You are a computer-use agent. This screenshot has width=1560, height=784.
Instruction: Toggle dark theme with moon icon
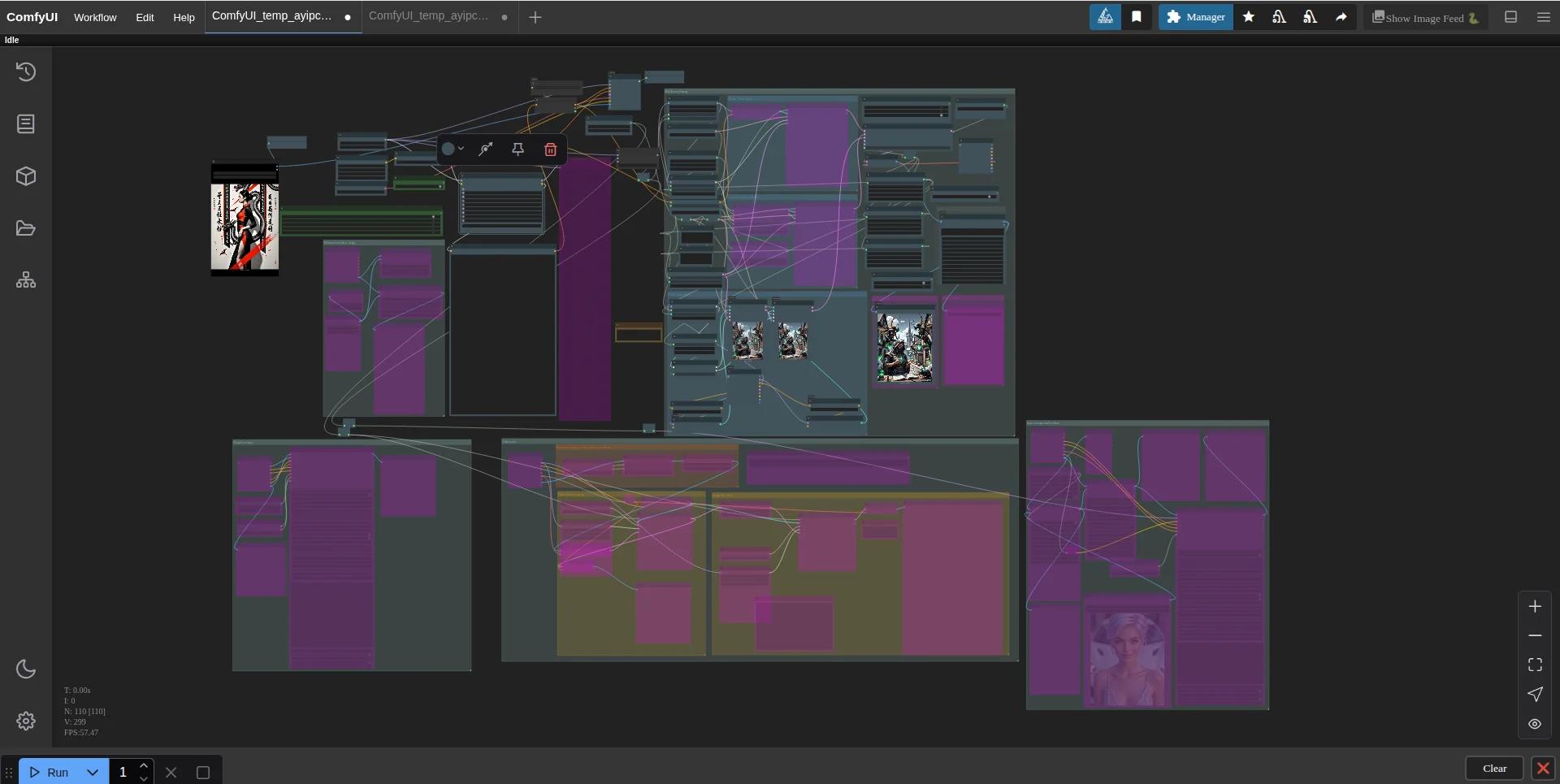tap(26, 669)
